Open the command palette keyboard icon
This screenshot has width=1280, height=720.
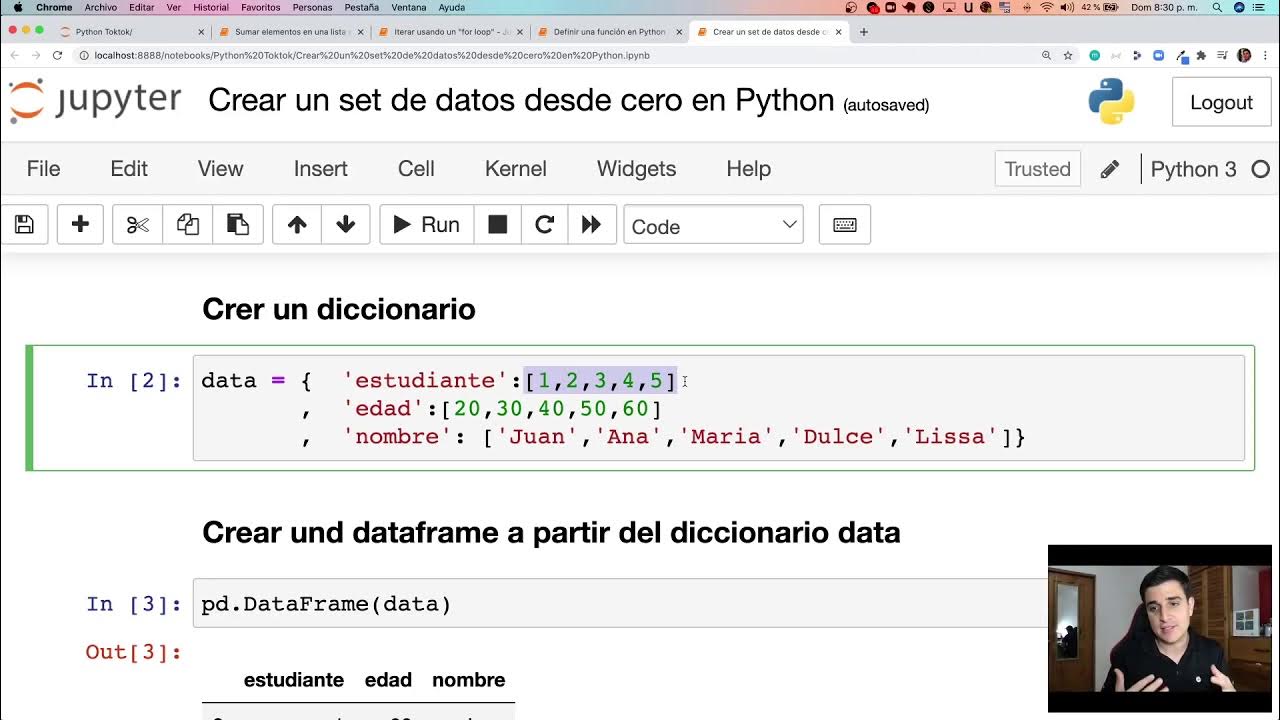pyautogui.click(x=845, y=225)
